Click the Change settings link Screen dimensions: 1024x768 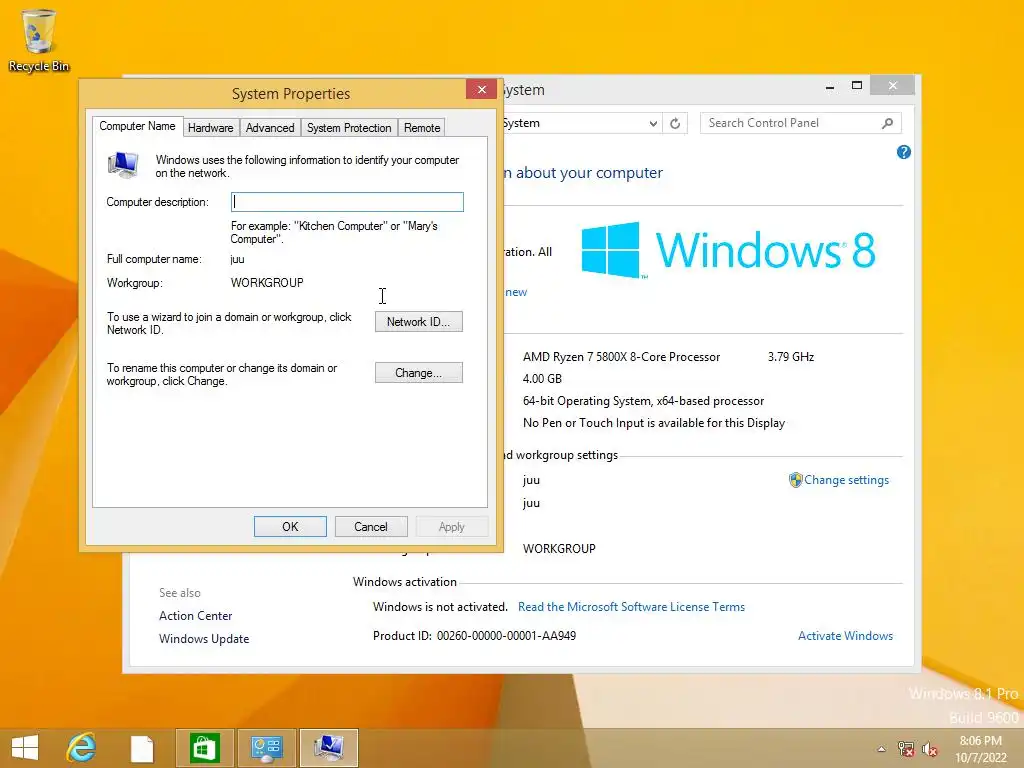point(846,480)
